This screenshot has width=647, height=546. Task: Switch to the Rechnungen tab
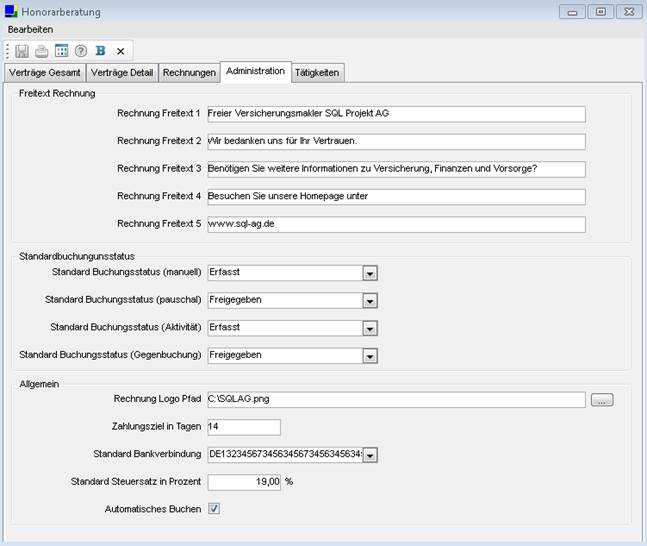(x=189, y=73)
